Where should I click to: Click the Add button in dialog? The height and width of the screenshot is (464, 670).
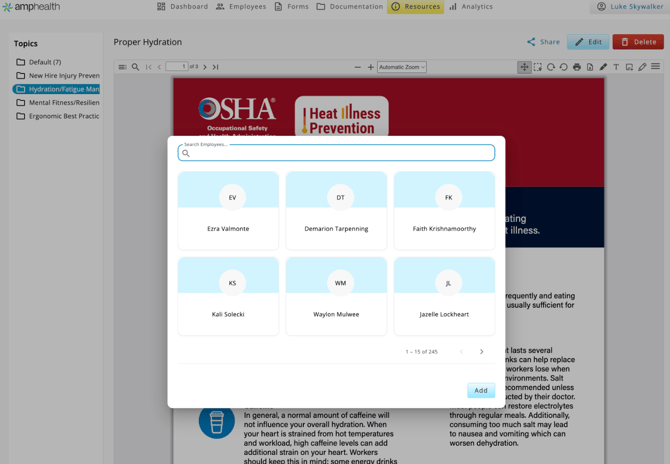pyautogui.click(x=481, y=391)
